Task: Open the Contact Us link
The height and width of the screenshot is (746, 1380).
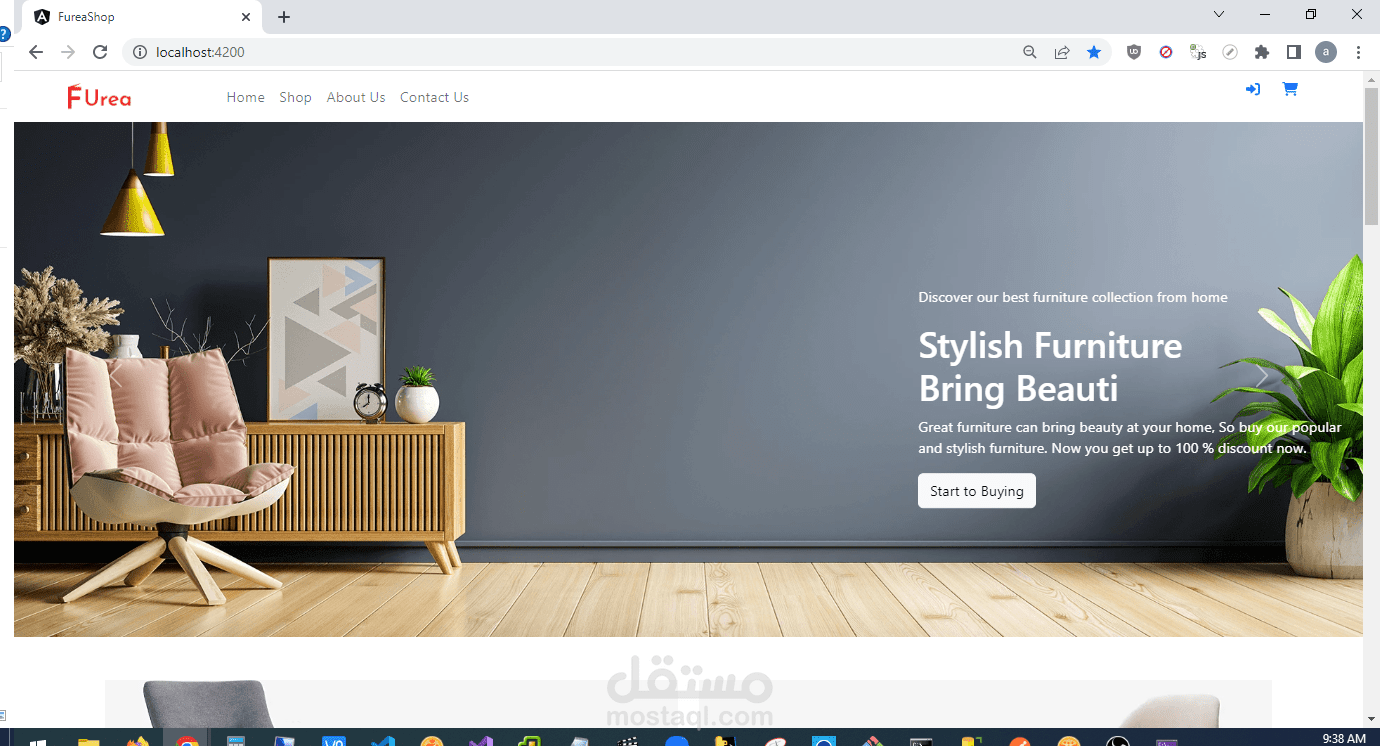Action: 434,97
